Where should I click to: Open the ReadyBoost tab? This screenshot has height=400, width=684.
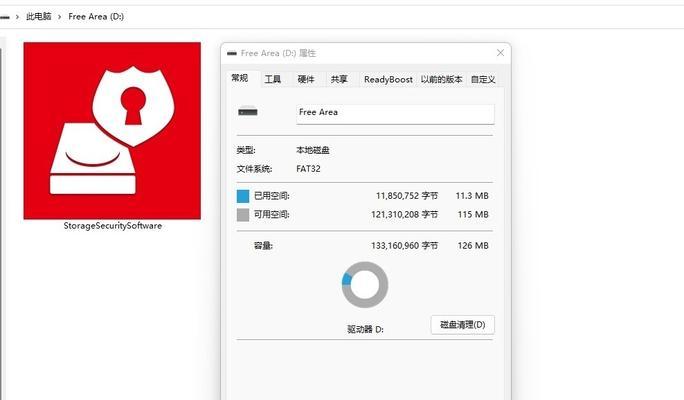pos(388,79)
